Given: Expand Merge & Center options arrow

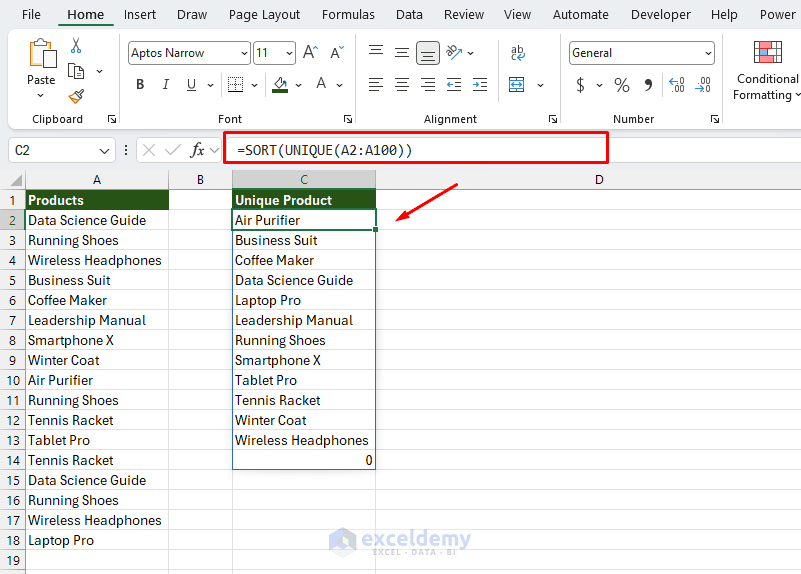Looking at the screenshot, I should (540, 85).
